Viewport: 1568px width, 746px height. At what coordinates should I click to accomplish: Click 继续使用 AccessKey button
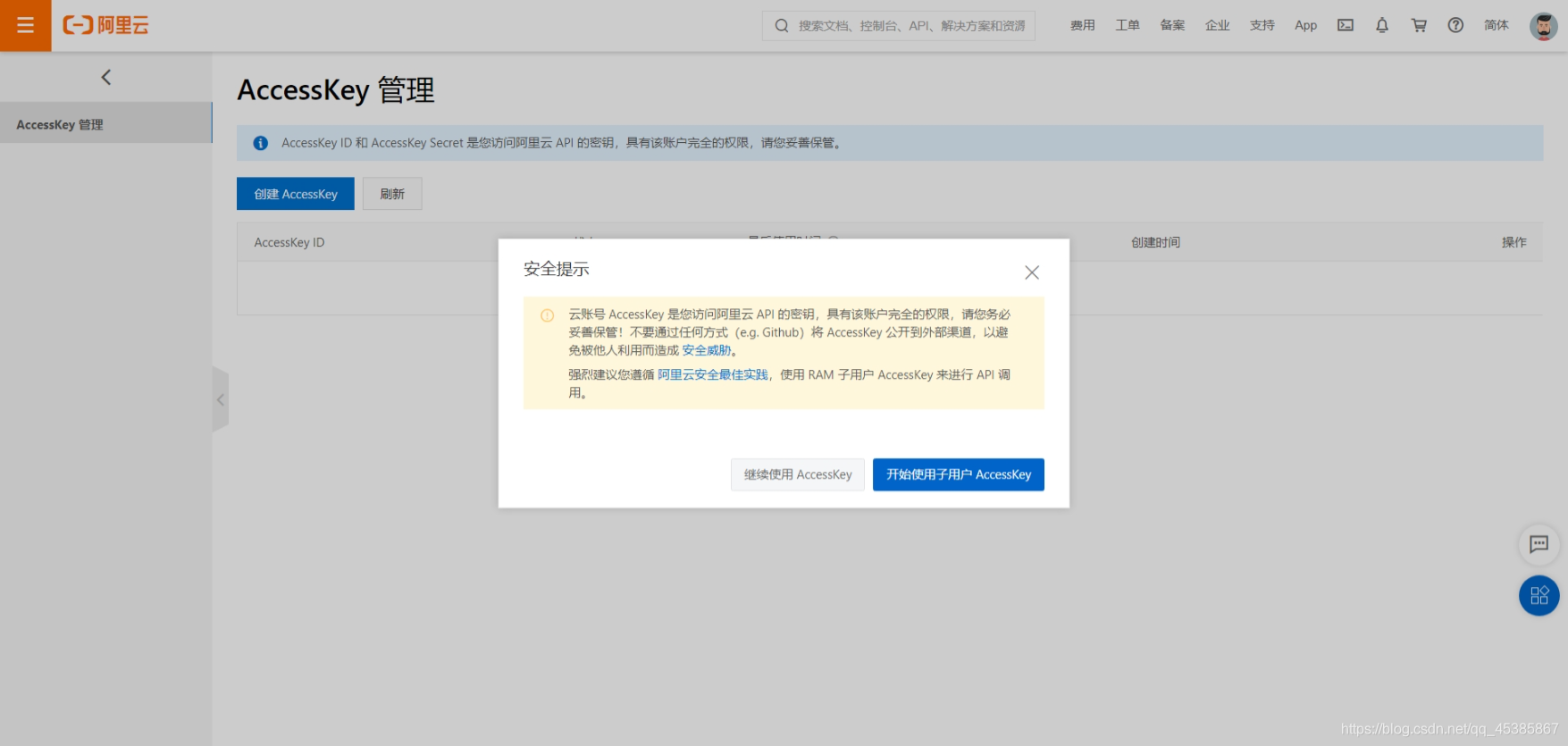[x=798, y=474]
